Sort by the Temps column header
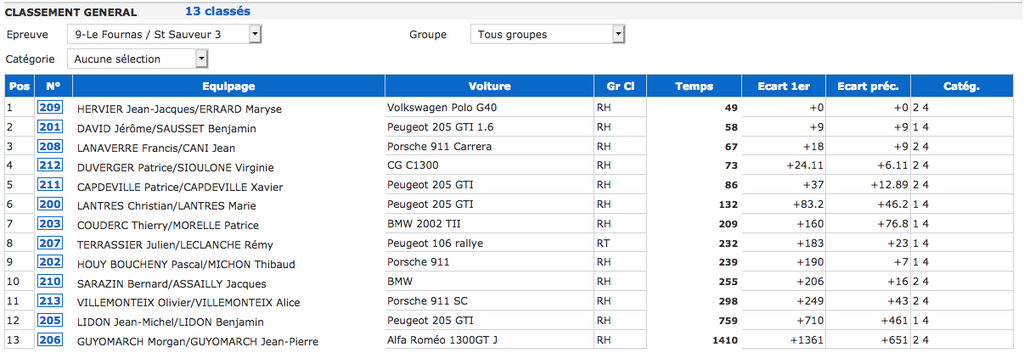Screen dimensions: 1024x364 (694, 86)
